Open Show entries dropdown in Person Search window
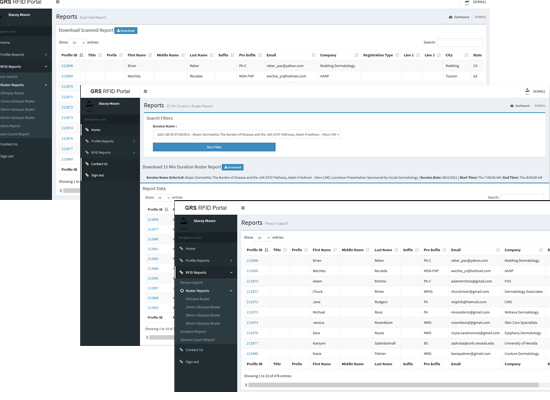The image size is (550, 400). click(x=262, y=238)
